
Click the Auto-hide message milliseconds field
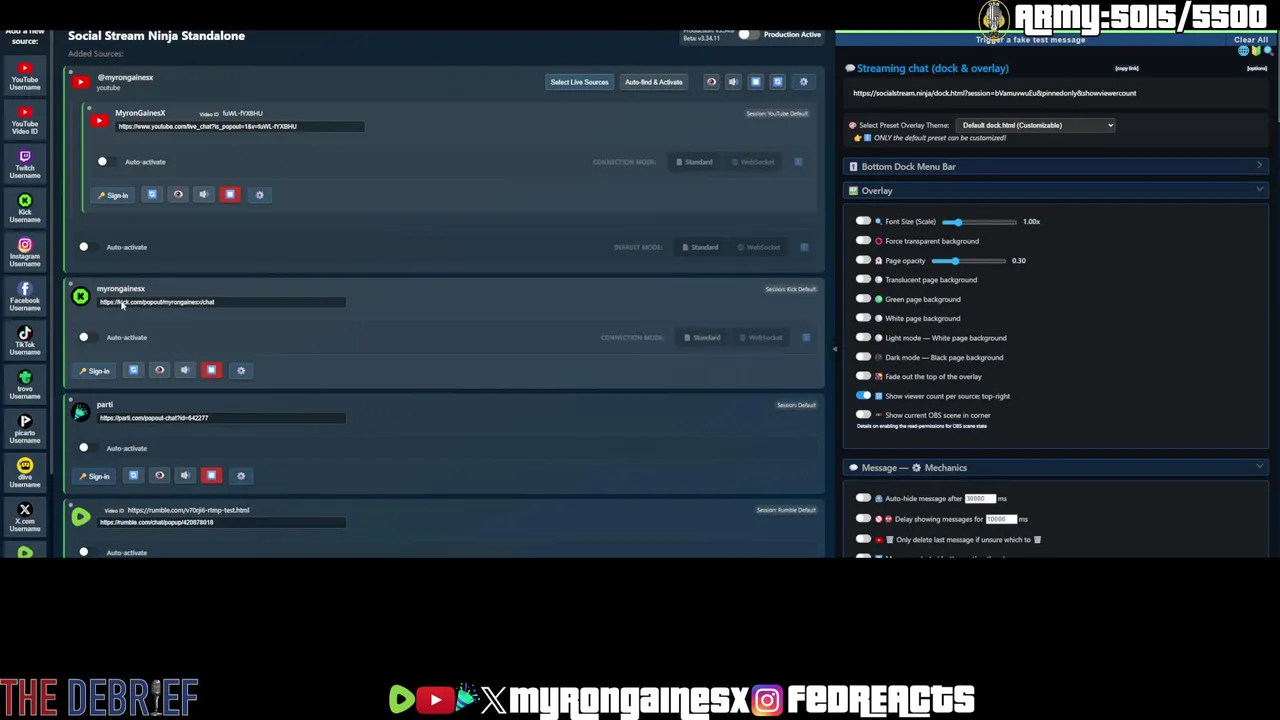[980, 498]
